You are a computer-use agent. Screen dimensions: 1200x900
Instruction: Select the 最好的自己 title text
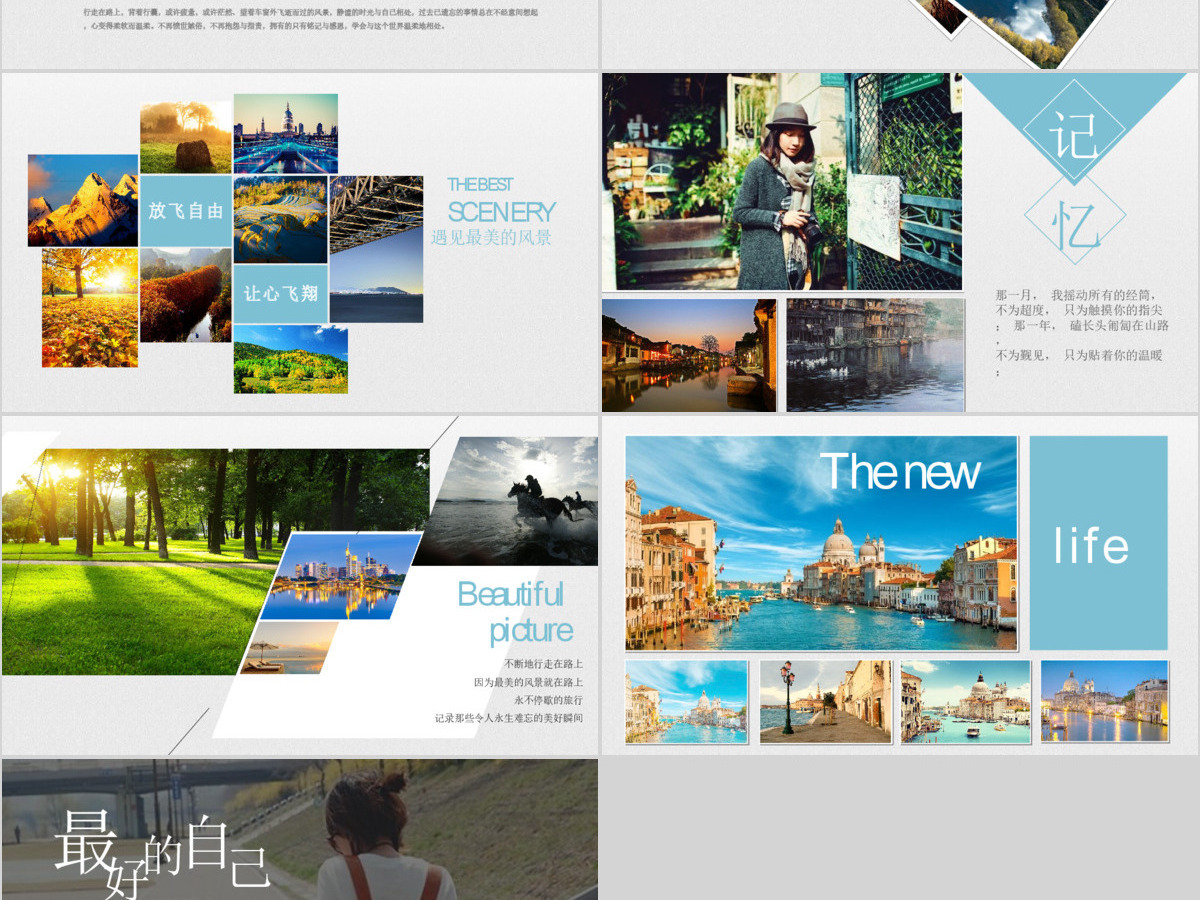click(162, 853)
